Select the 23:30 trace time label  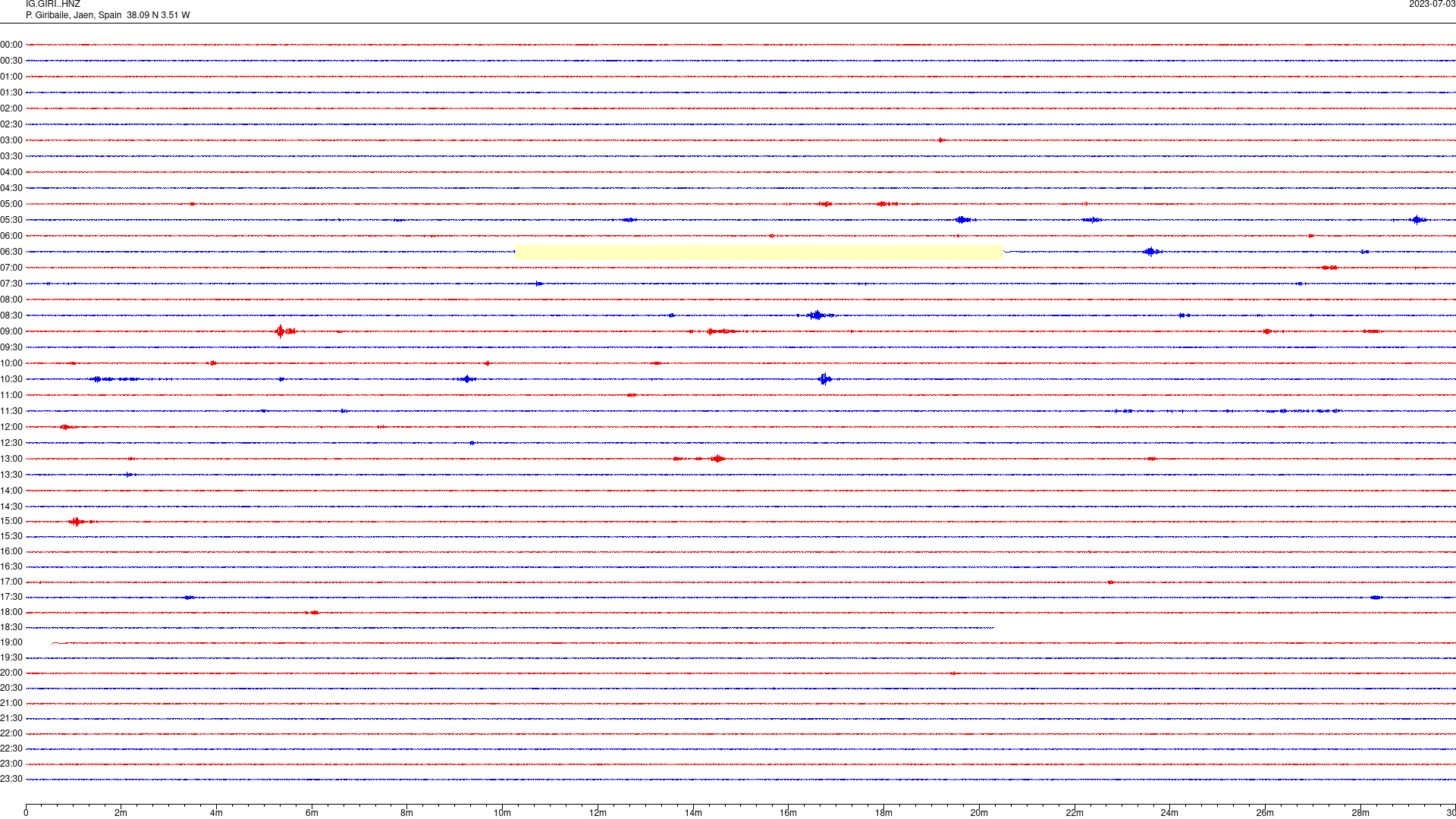tap(11, 779)
